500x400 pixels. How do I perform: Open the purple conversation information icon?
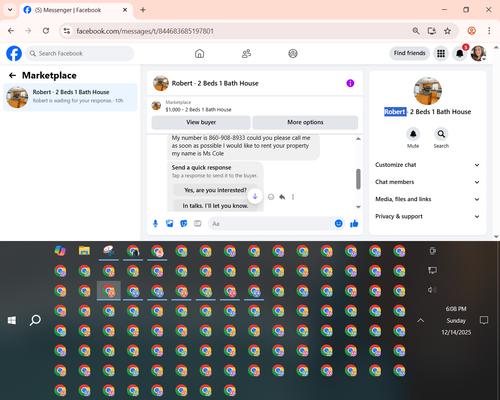[350, 83]
